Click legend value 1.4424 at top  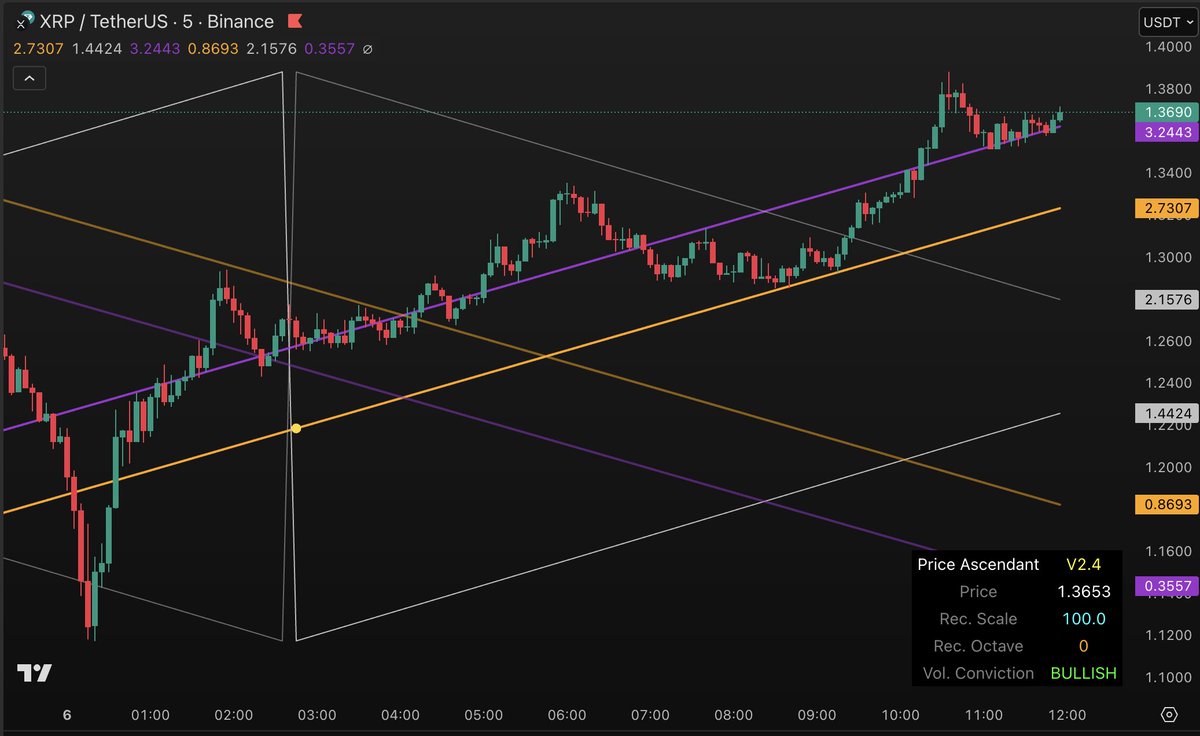pyautogui.click(x=95, y=48)
